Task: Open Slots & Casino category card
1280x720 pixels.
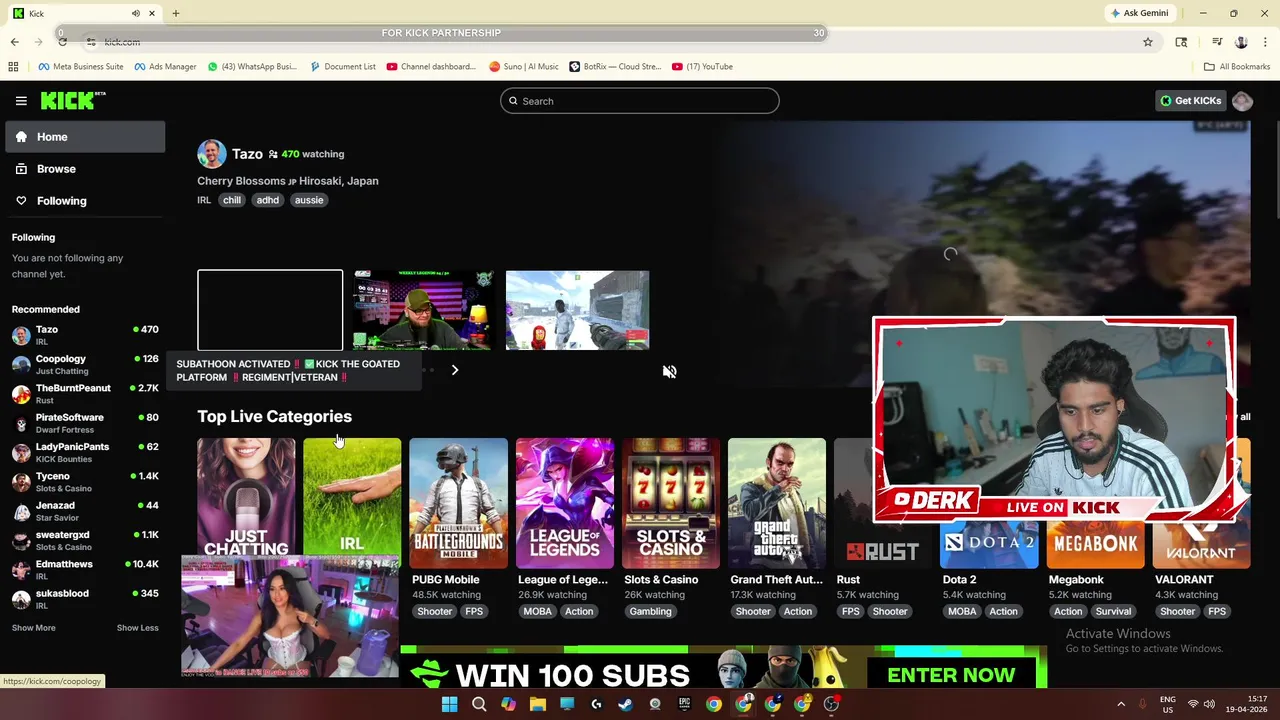Action: [x=671, y=503]
